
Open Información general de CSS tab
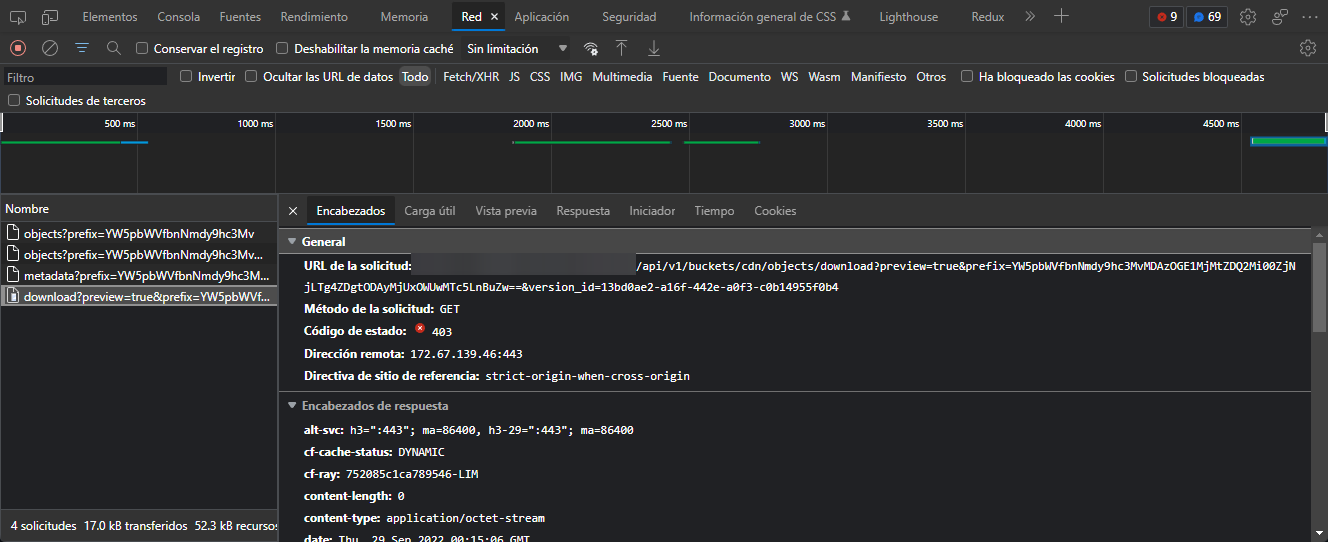pos(769,17)
